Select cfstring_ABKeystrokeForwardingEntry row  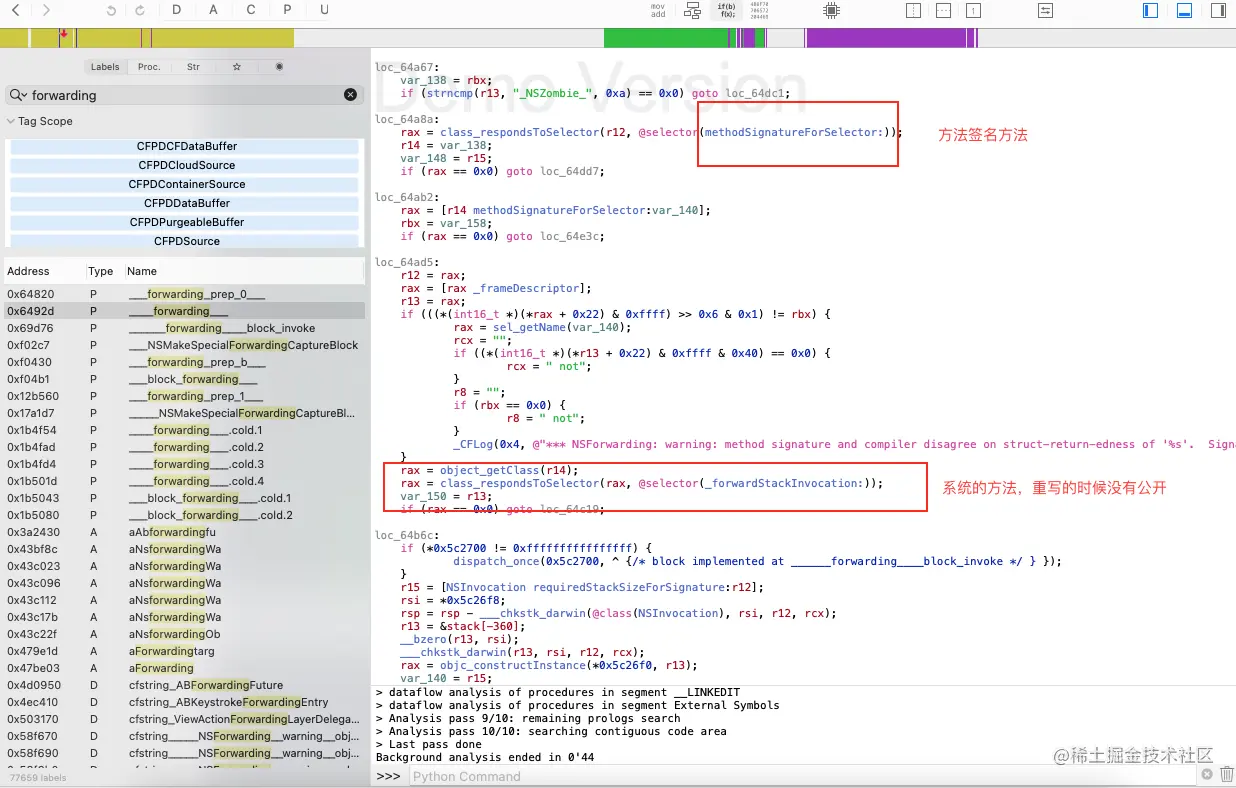[x=185, y=702]
